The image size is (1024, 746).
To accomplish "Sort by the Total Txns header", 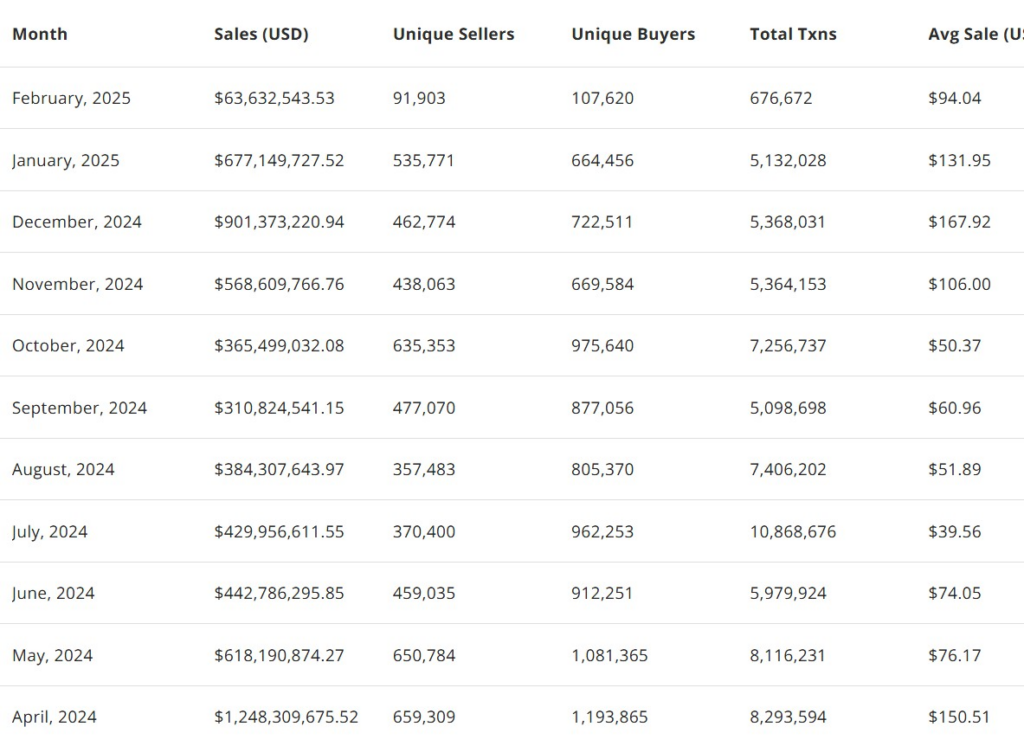I will (x=793, y=34).
